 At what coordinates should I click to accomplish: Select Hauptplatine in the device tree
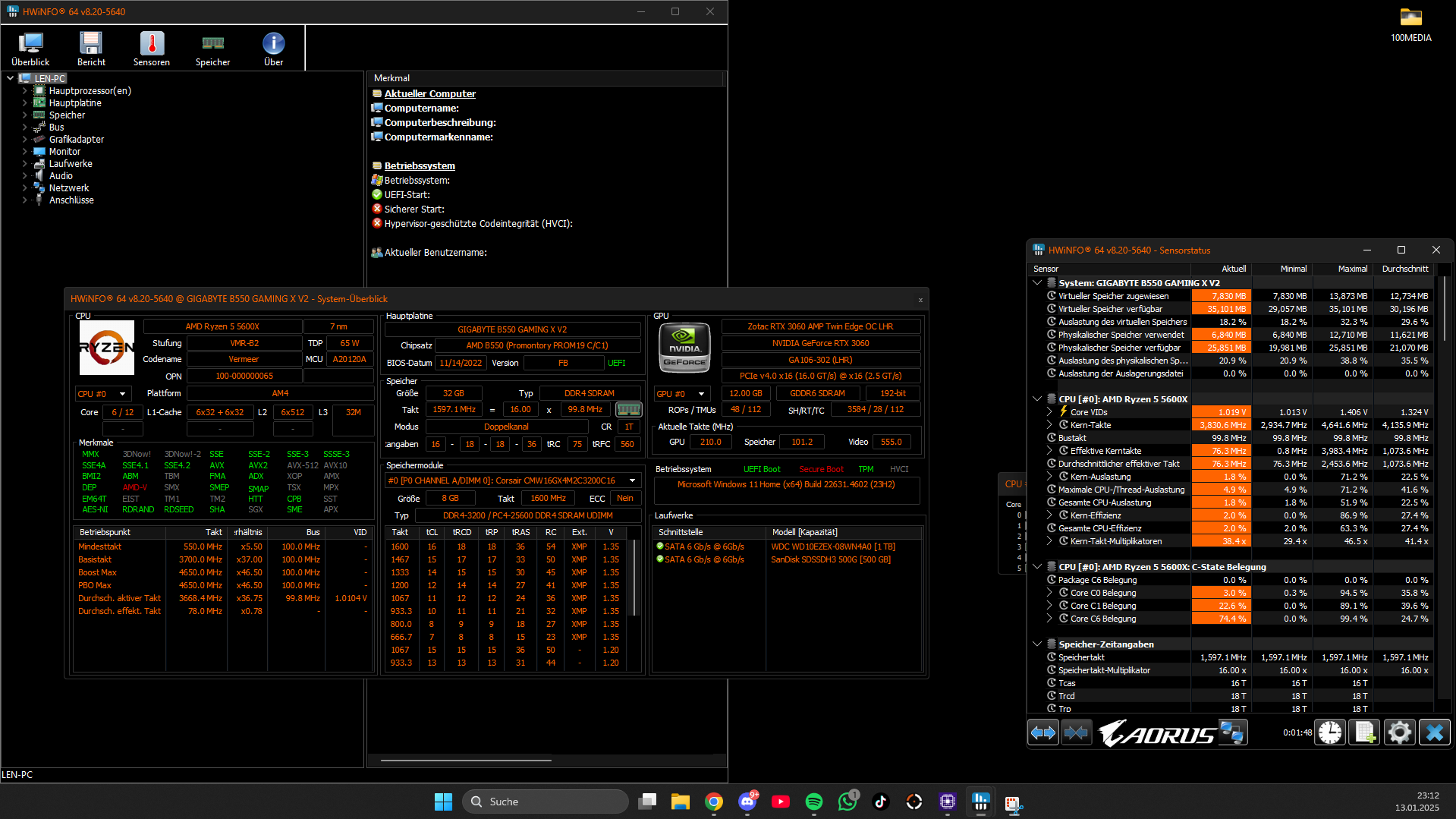pyautogui.click(x=75, y=103)
